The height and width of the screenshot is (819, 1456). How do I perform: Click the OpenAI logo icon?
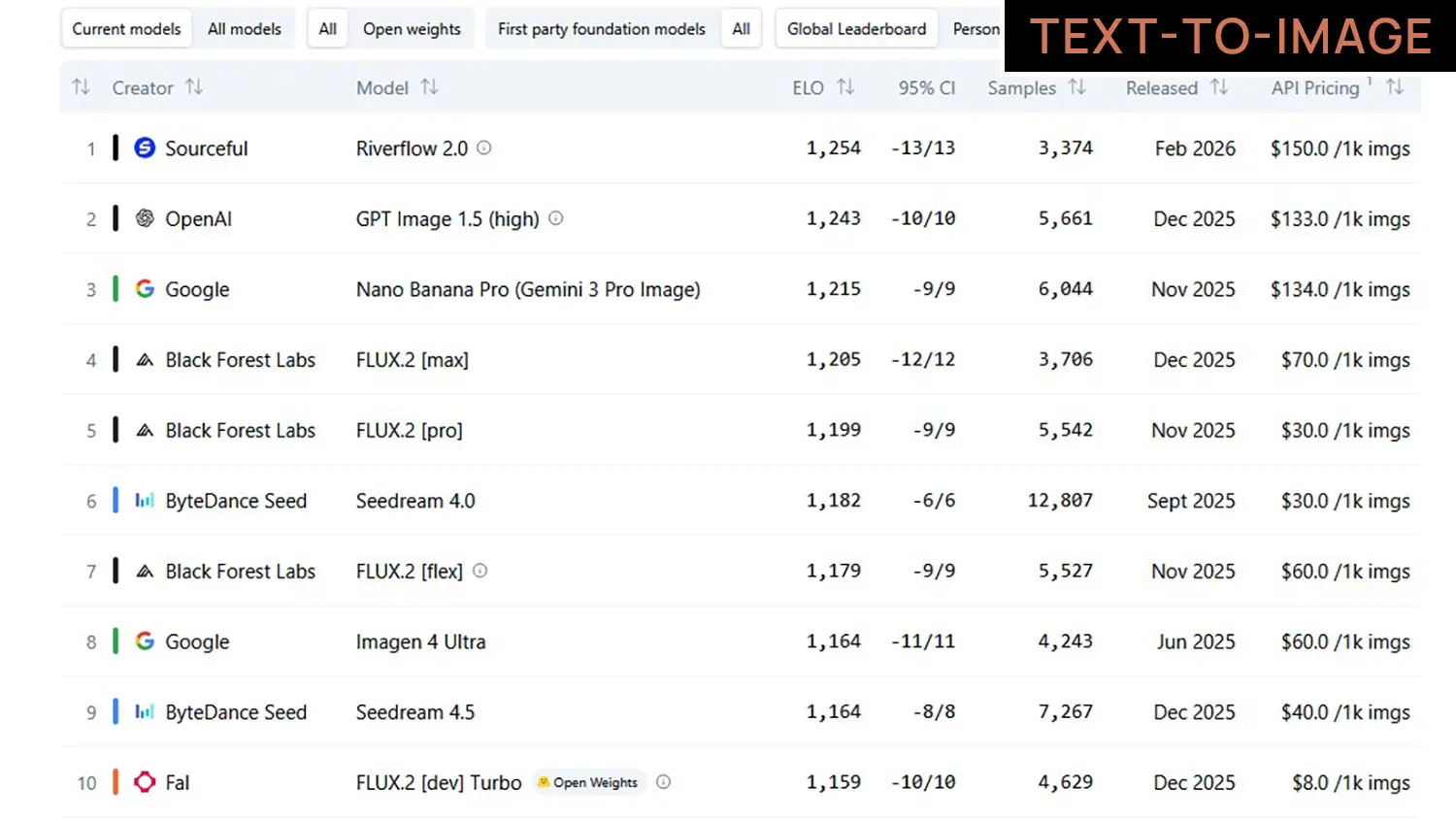click(145, 218)
